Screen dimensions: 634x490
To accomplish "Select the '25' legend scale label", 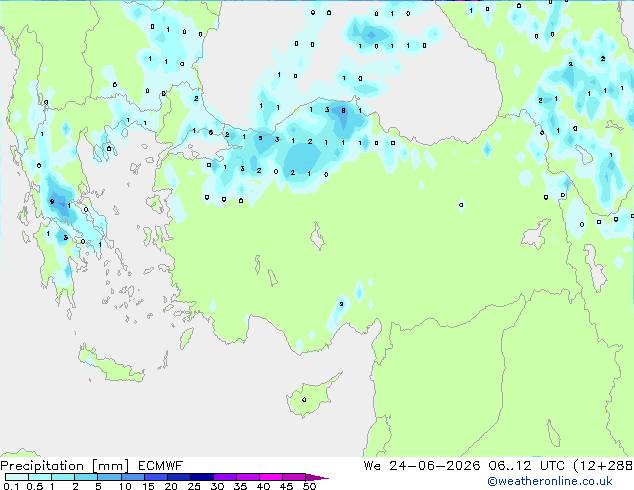I will pos(194,486).
